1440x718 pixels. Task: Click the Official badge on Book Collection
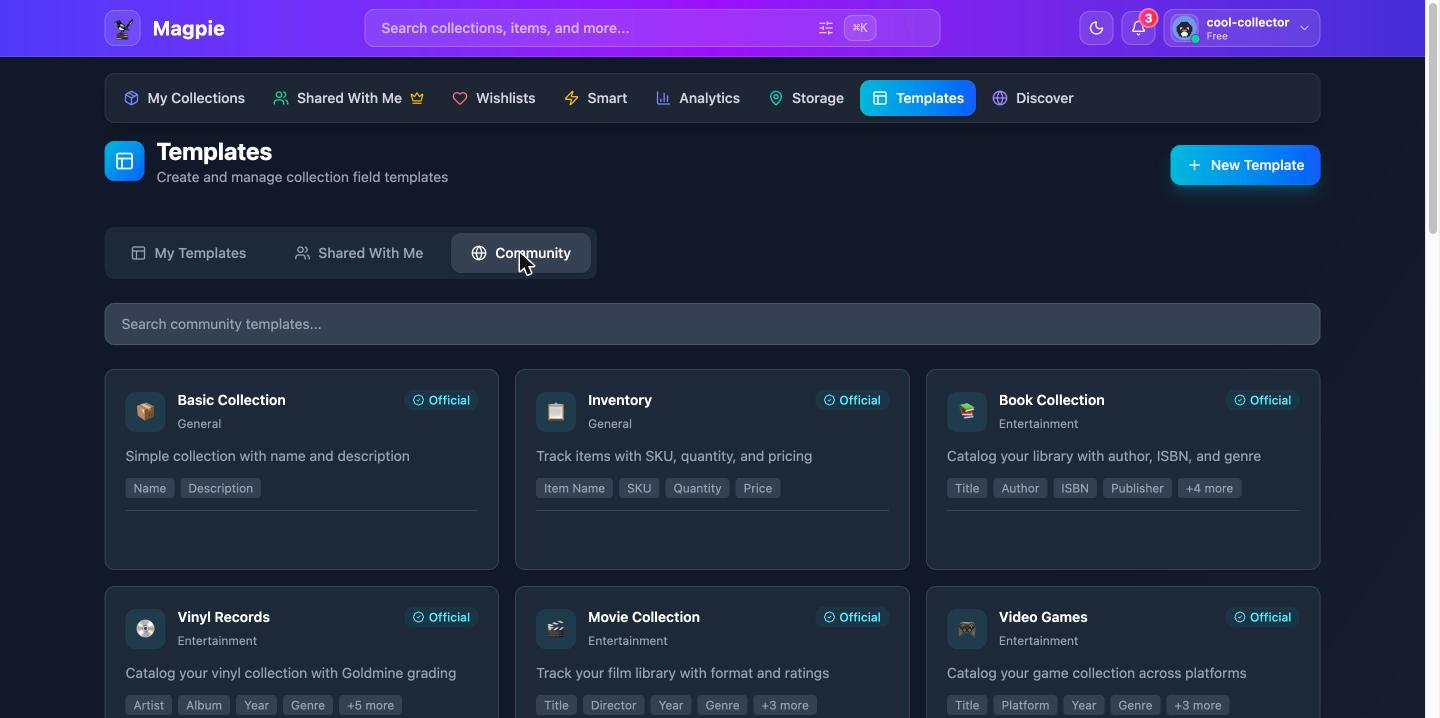[x=1263, y=400]
